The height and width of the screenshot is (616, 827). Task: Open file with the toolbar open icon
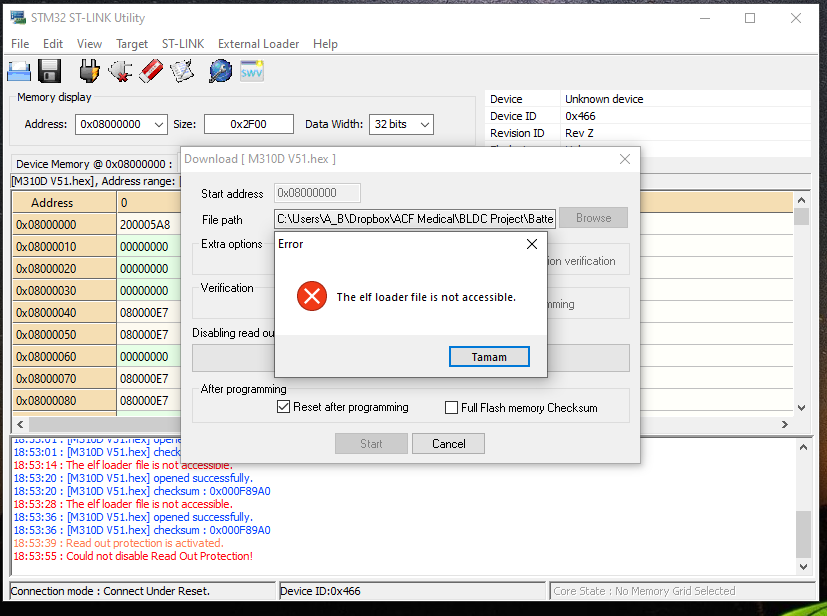(x=19, y=71)
